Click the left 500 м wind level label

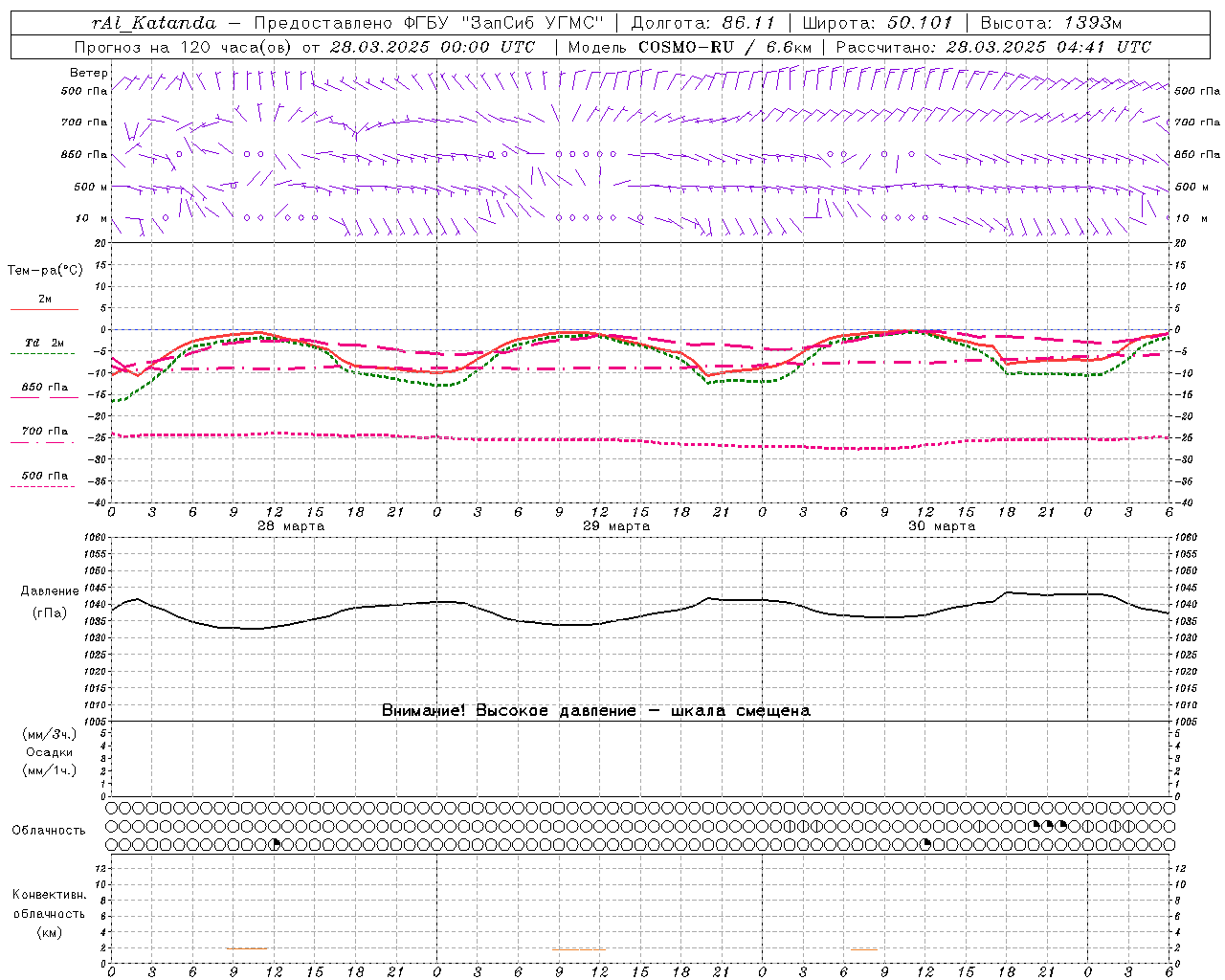coord(91,187)
